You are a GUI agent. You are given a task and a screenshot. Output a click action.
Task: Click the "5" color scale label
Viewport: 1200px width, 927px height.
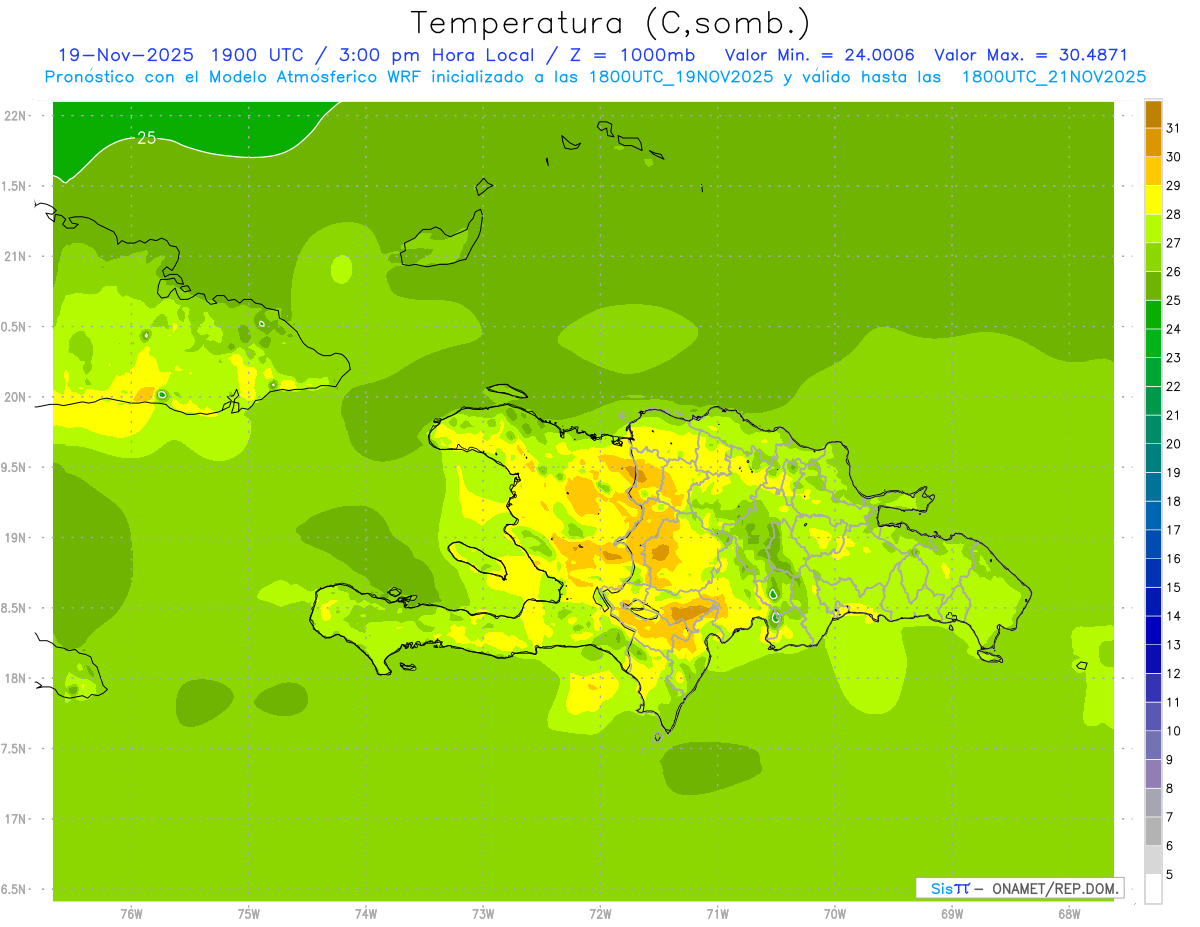tap(1170, 875)
